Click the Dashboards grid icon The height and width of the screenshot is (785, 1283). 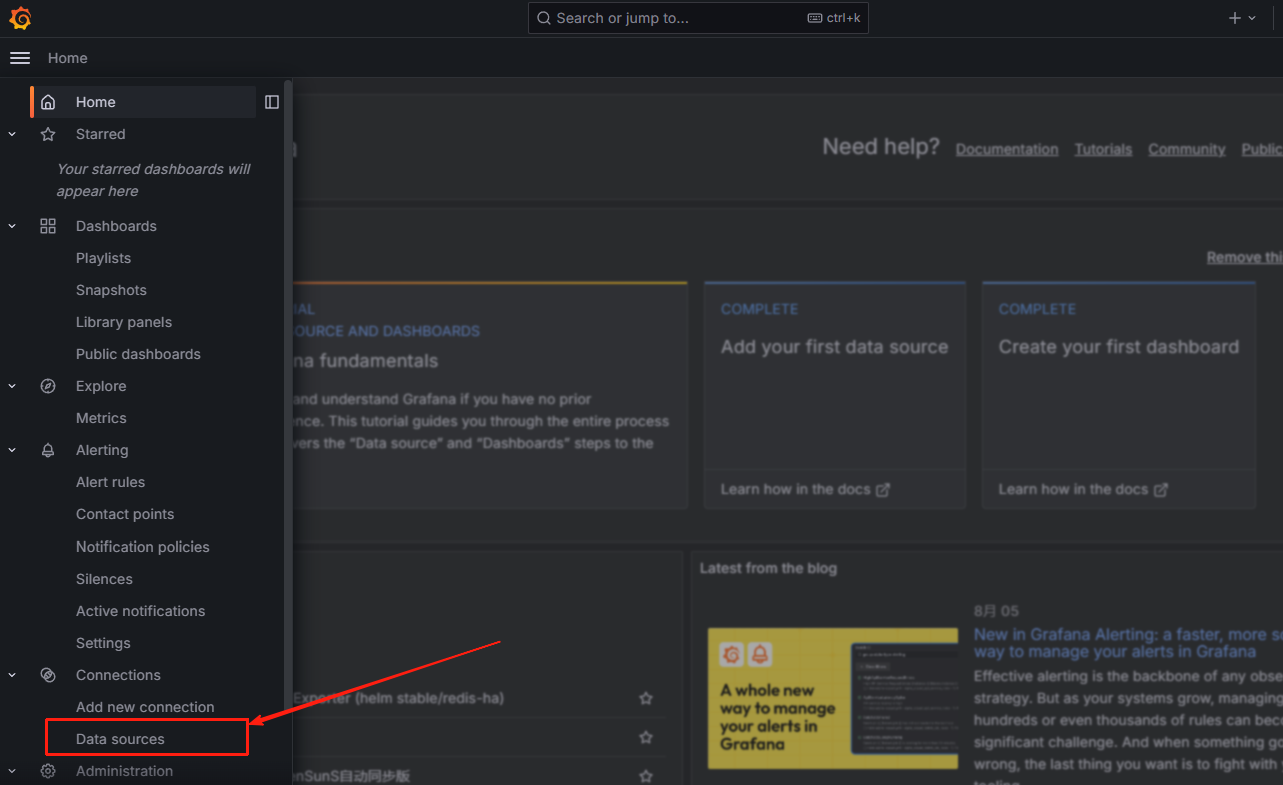click(48, 226)
